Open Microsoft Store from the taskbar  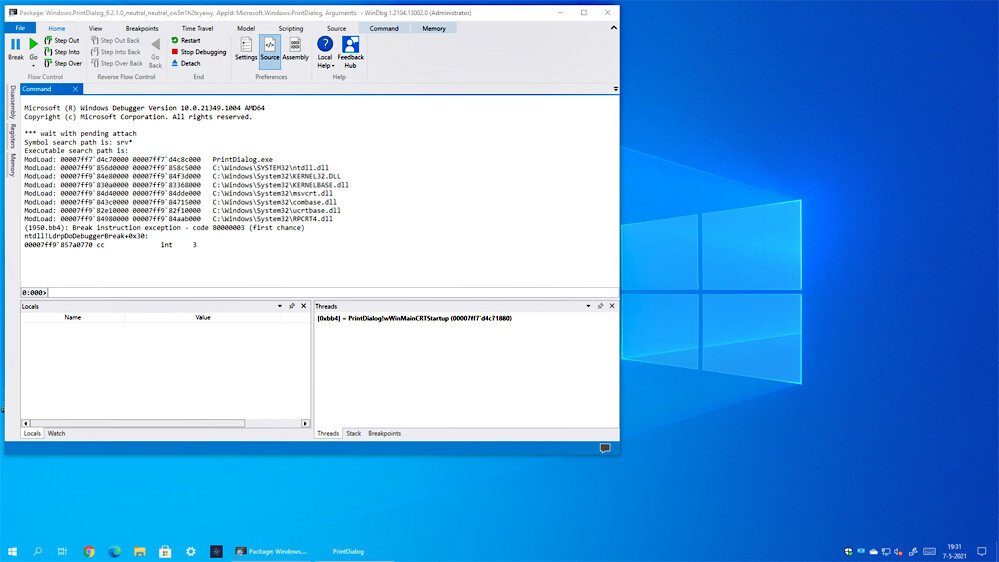165,551
